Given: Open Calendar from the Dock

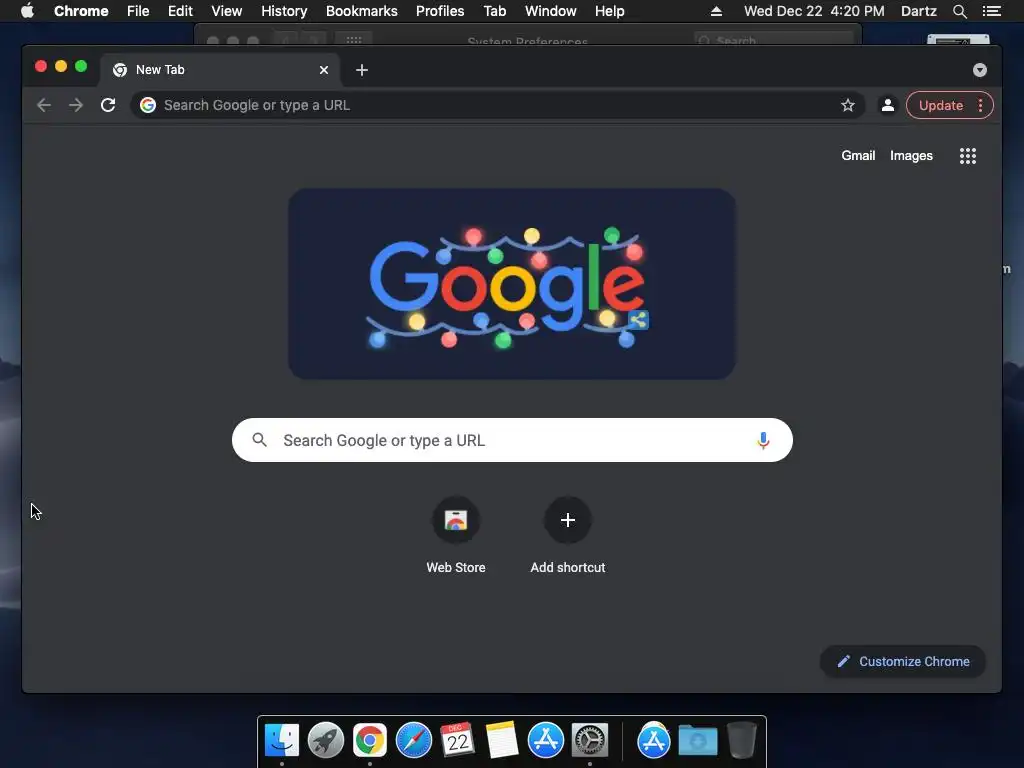Looking at the screenshot, I should coord(457,741).
